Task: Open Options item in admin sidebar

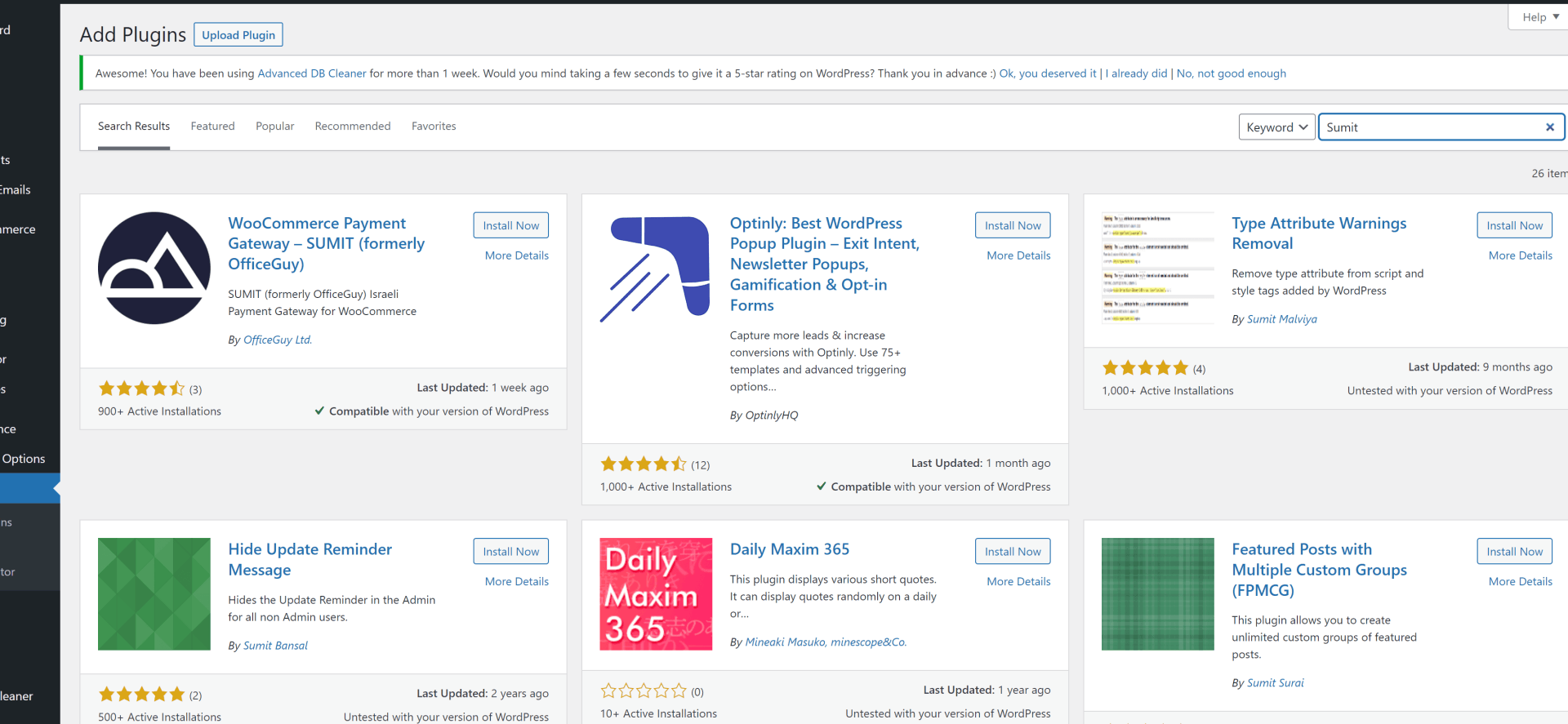Action: (x=24, y=459)
